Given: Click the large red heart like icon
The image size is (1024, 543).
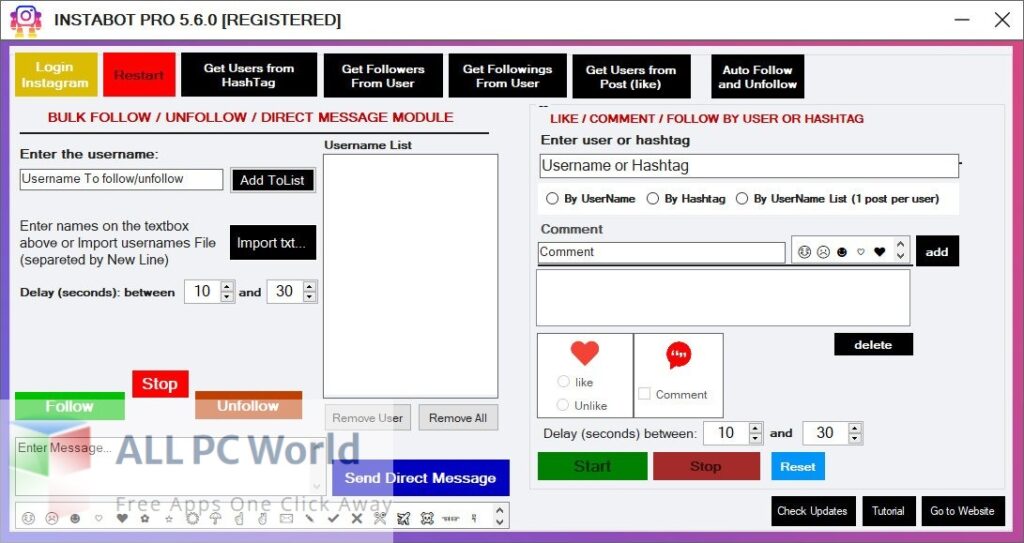Looking at the screenshot, I should coord(584,354).
